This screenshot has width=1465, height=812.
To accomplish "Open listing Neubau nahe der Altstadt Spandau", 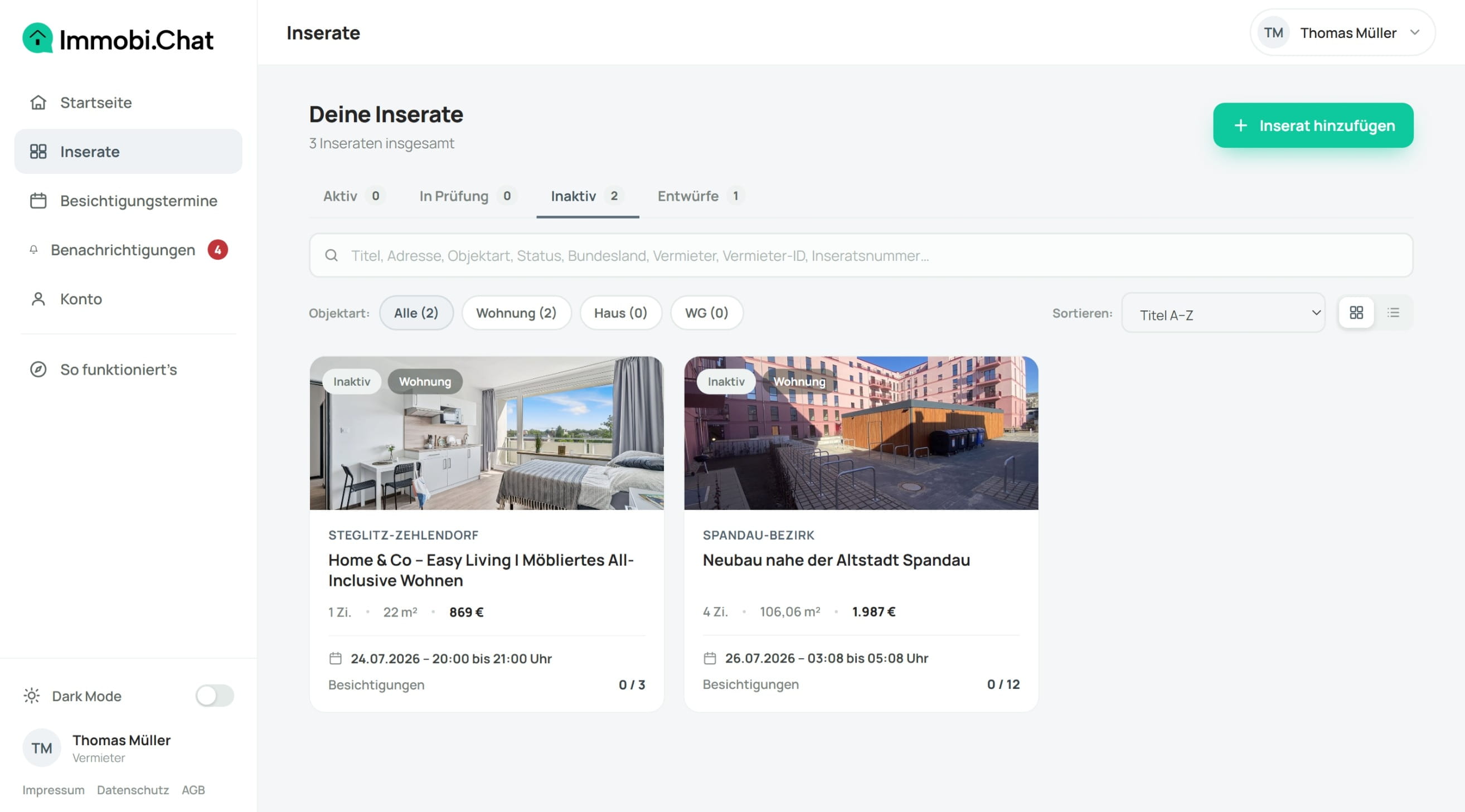I will [836, 560].
